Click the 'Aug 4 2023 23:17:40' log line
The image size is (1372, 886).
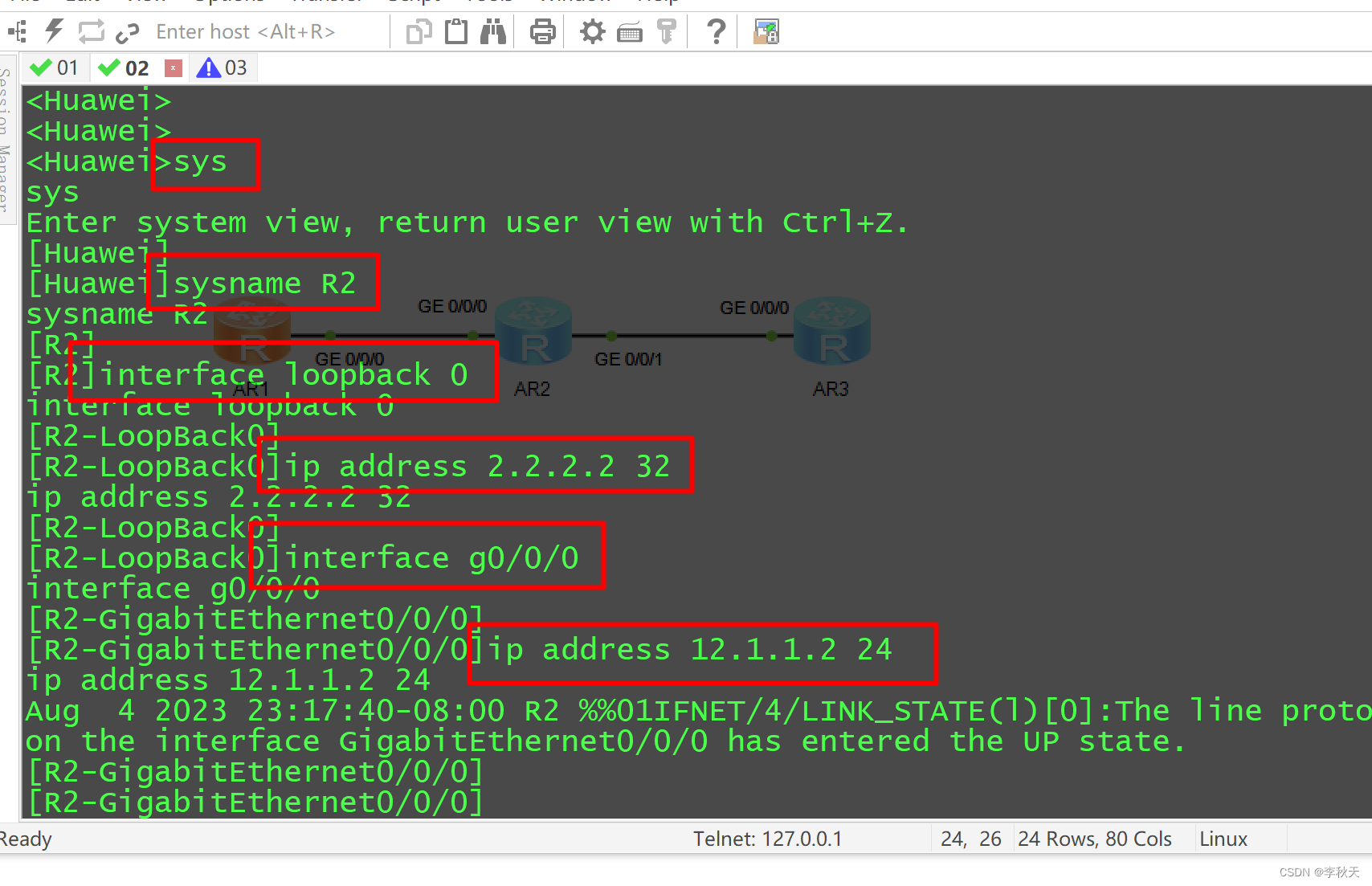698,711
